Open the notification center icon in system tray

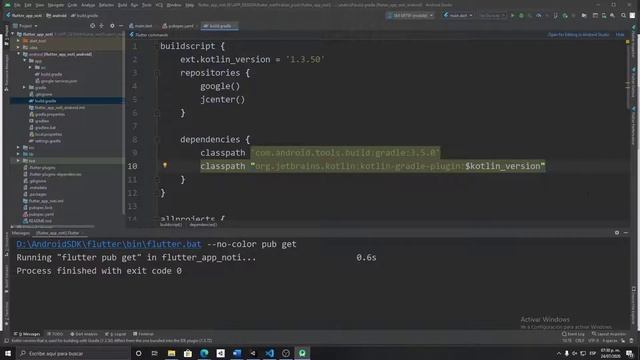630,353
